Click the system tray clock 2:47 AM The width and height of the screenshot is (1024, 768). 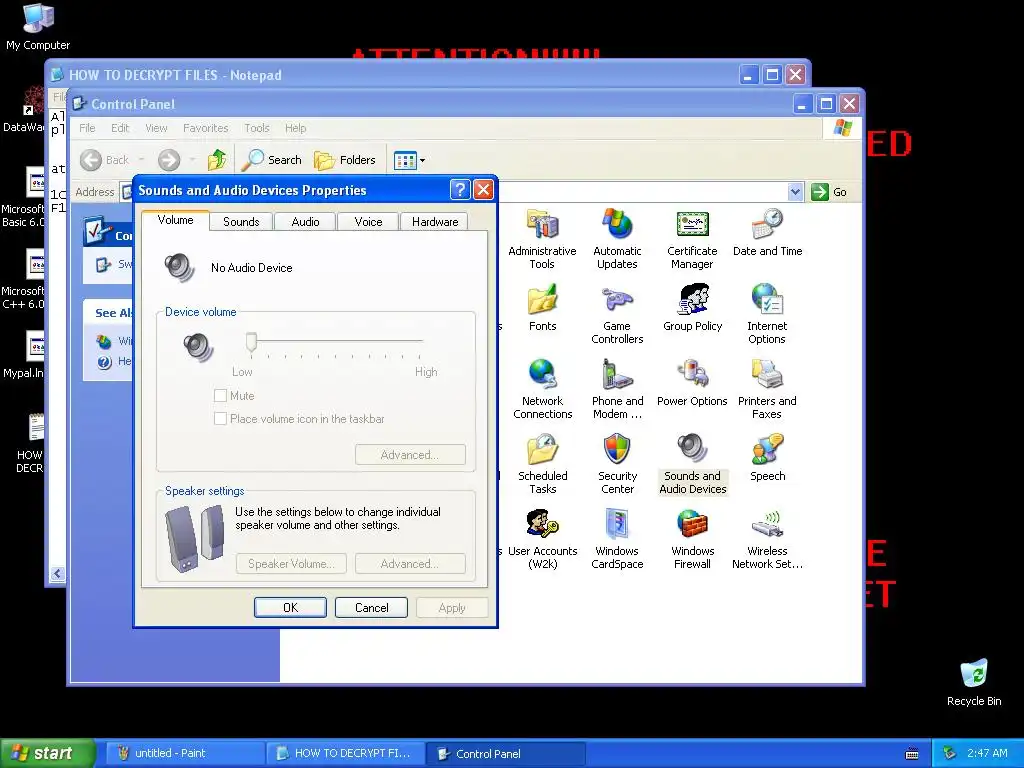987,753
